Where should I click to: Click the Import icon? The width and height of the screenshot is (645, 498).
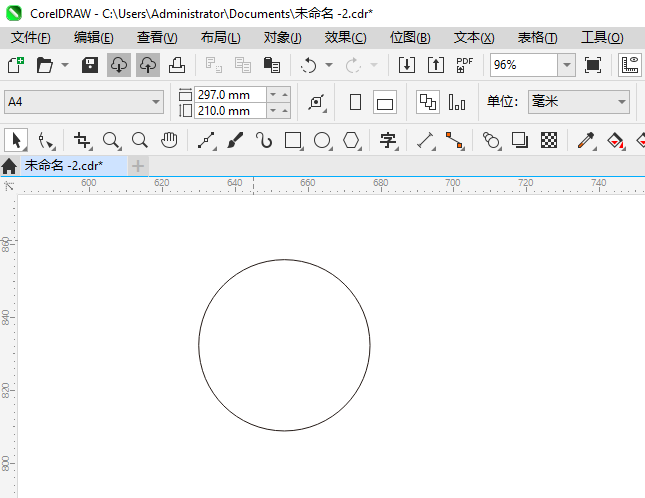coord(407,65)
